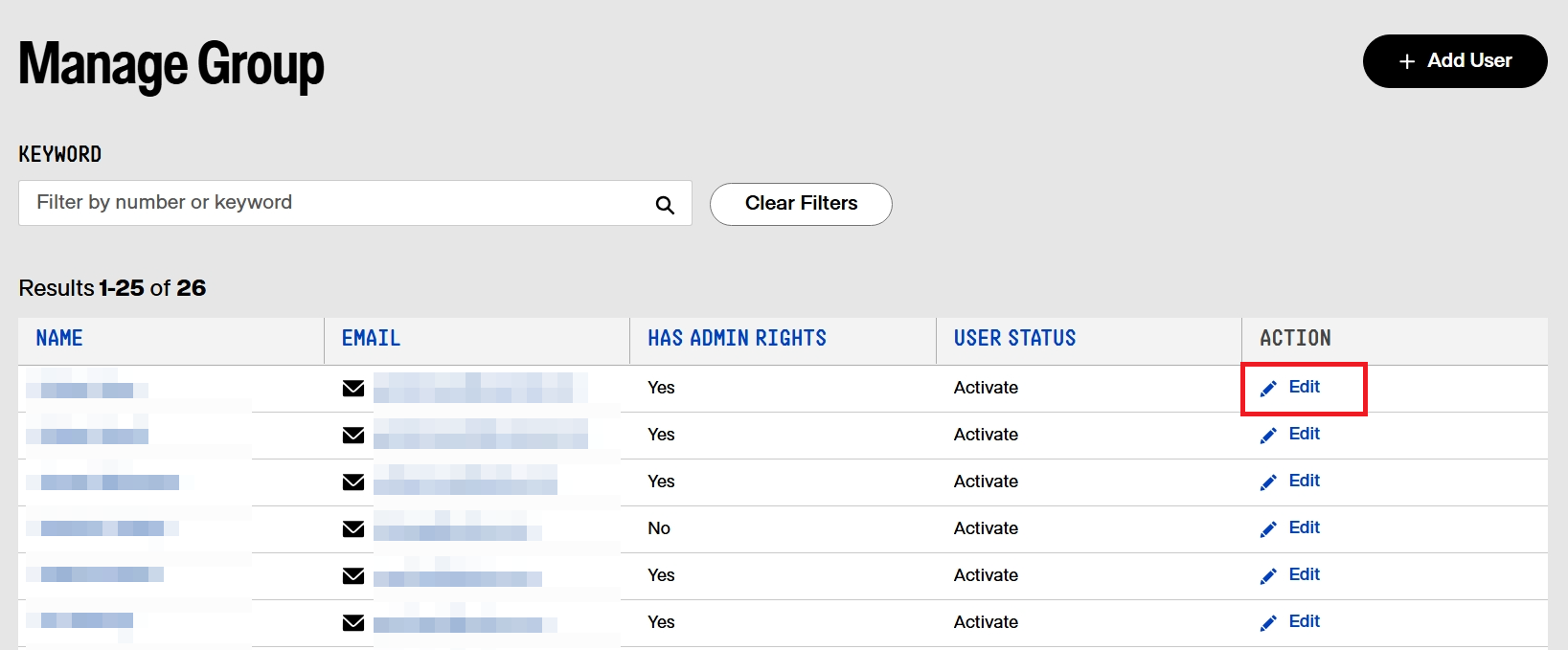Edit the first user in the table

pos(1290,388)
